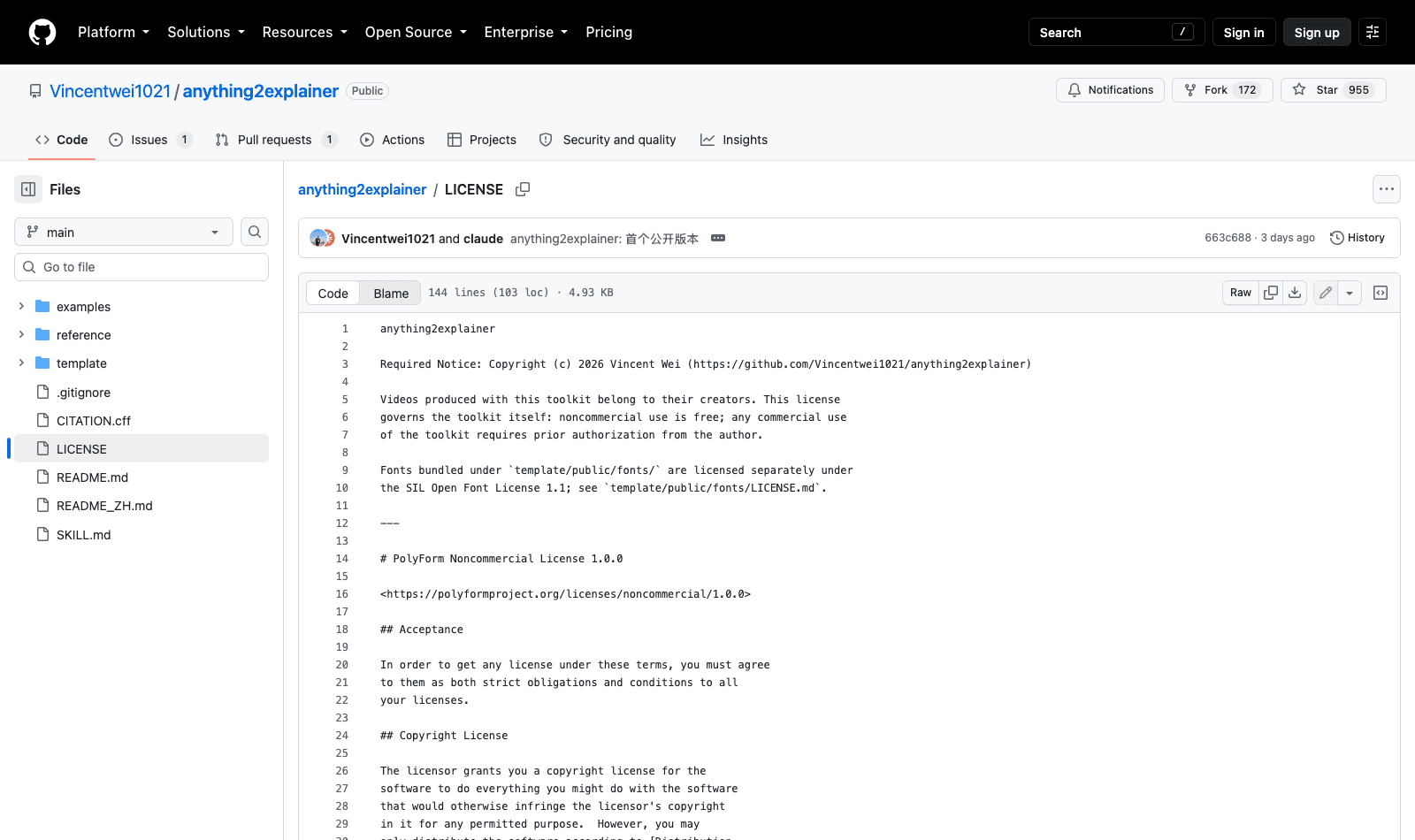Viewport: 1415px width, 840px height.
Task: Copy raw file contents
Action: pyautogui.click(x=1271, y=293)
